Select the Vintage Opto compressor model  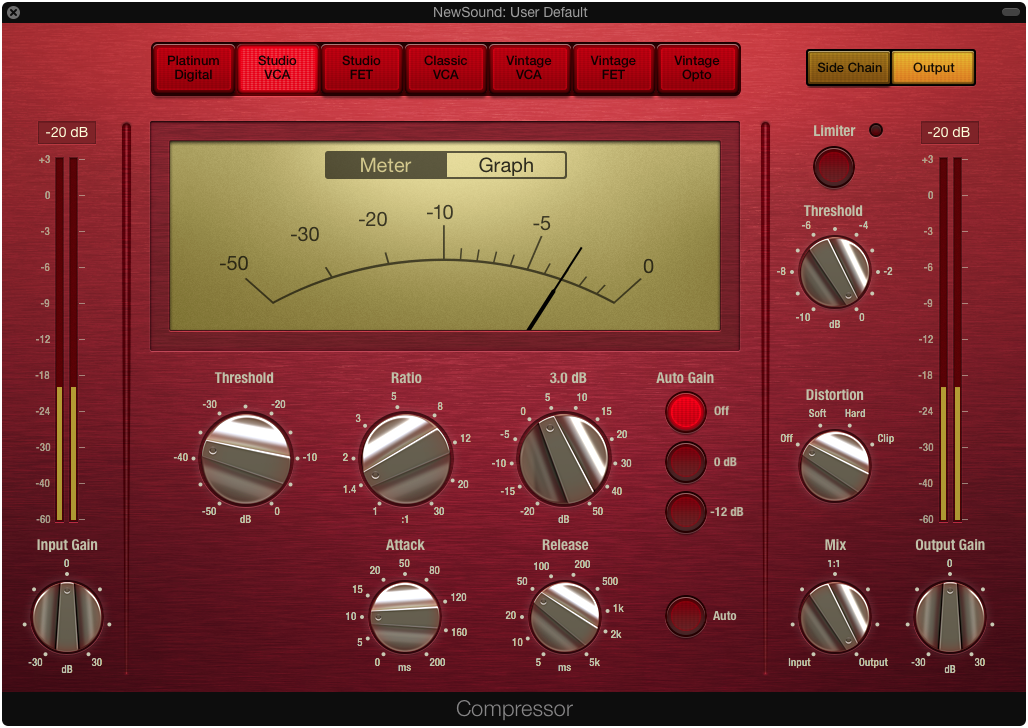(697, 68)
